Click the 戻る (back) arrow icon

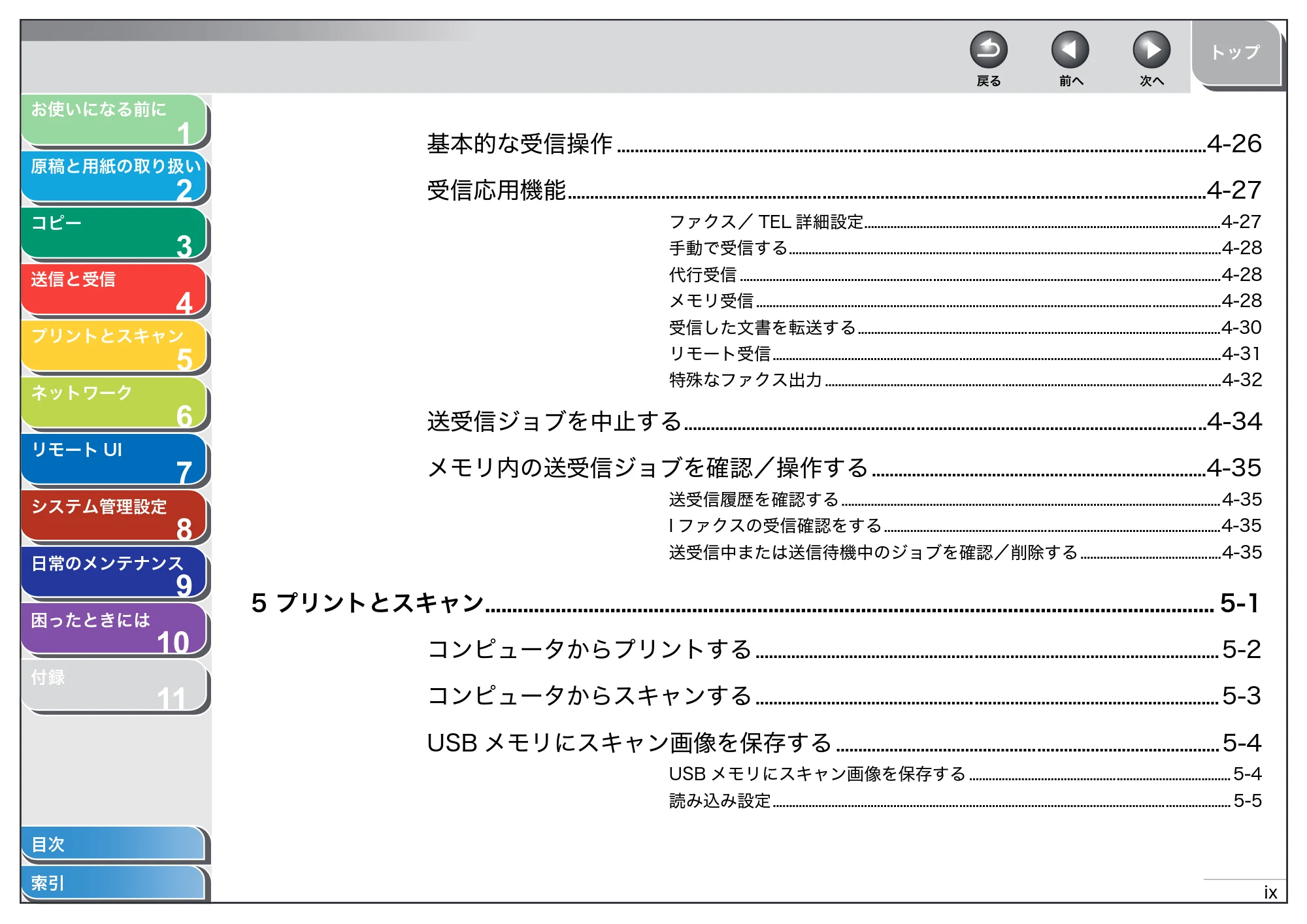988,50
